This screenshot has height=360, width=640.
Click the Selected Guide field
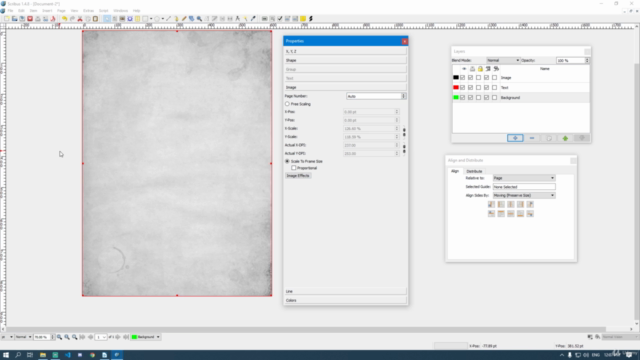tap(524, 187)
